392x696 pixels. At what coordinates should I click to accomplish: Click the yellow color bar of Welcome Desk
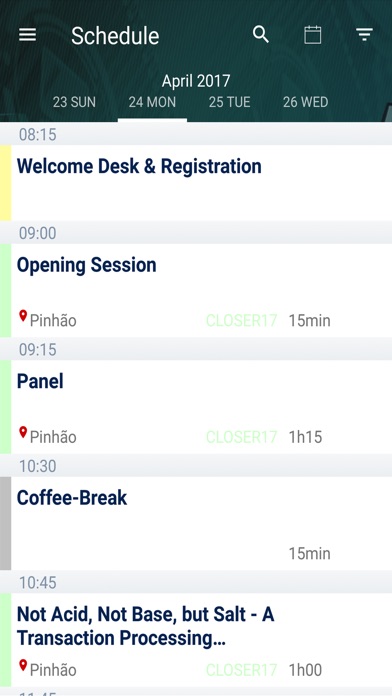click(x=5, y=182)
